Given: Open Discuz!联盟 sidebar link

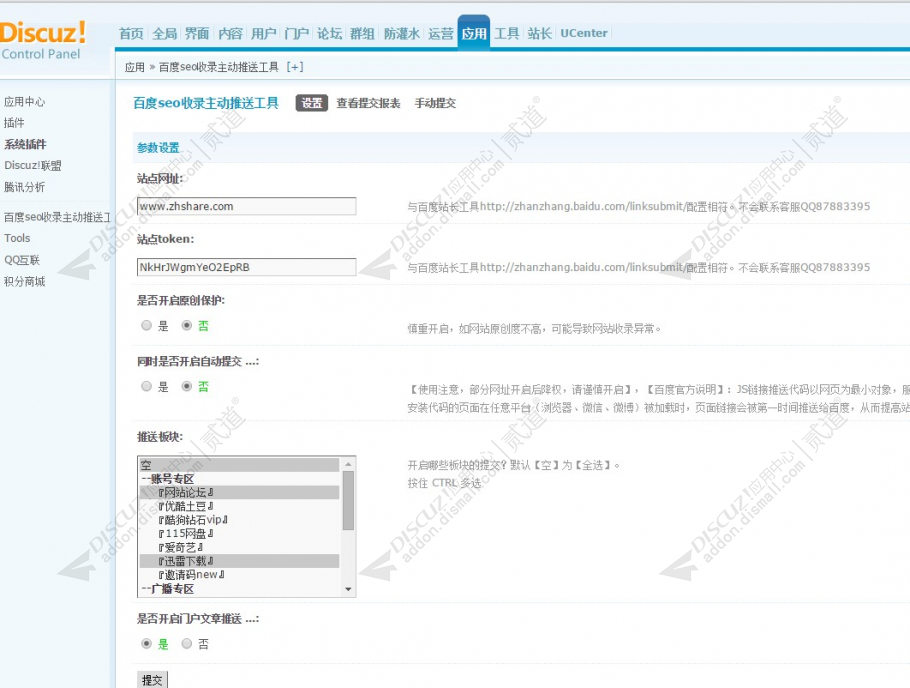Looking at the screenshot, I should (32, 165).
